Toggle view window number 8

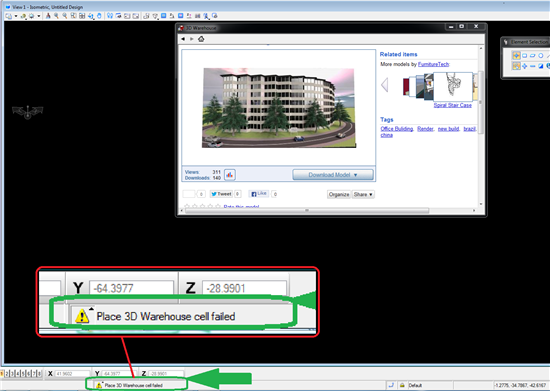click(x=39, y=374)
